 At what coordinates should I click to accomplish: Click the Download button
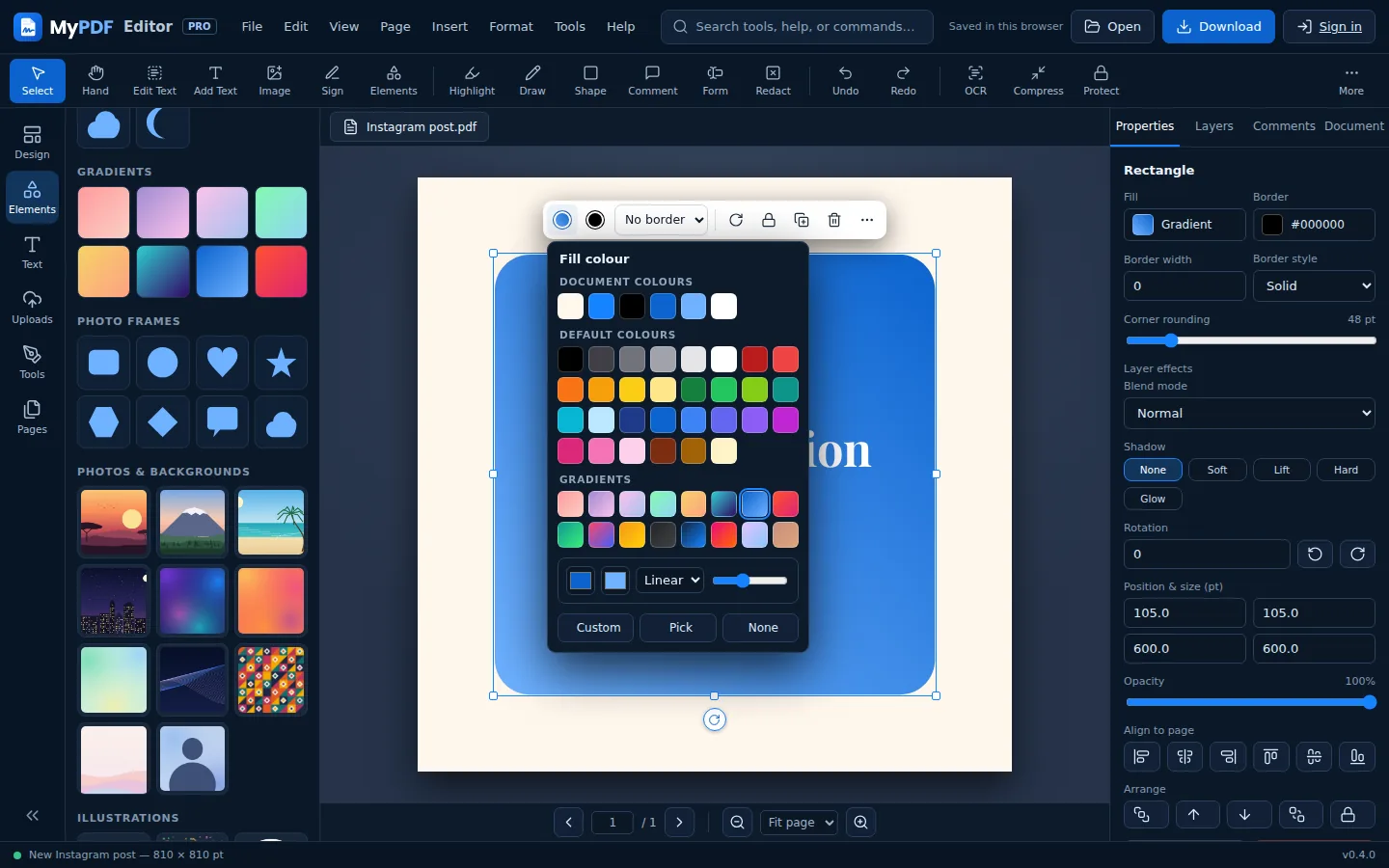tap(1218, 27)
